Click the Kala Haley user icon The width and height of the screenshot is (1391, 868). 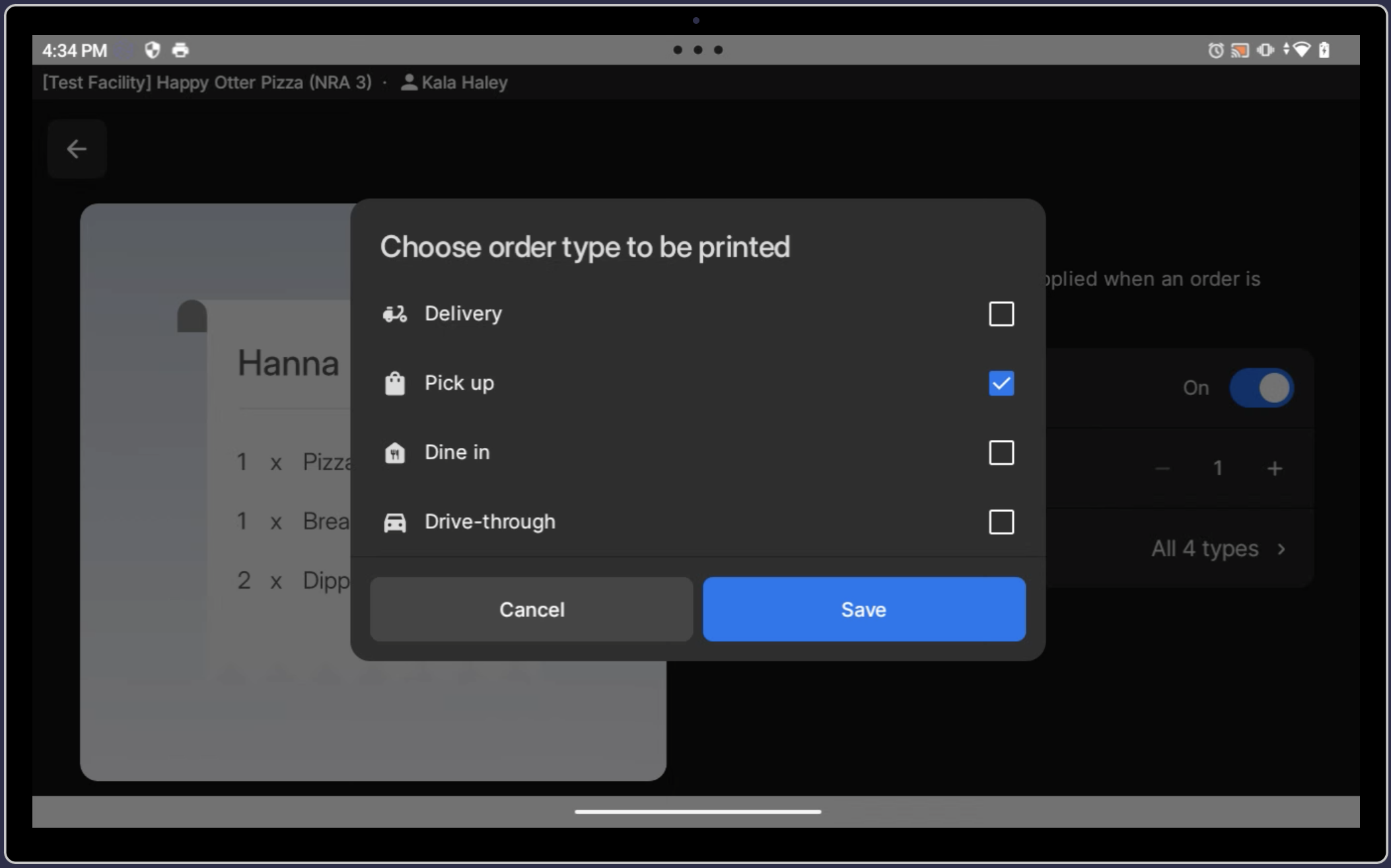pos(409,83)
